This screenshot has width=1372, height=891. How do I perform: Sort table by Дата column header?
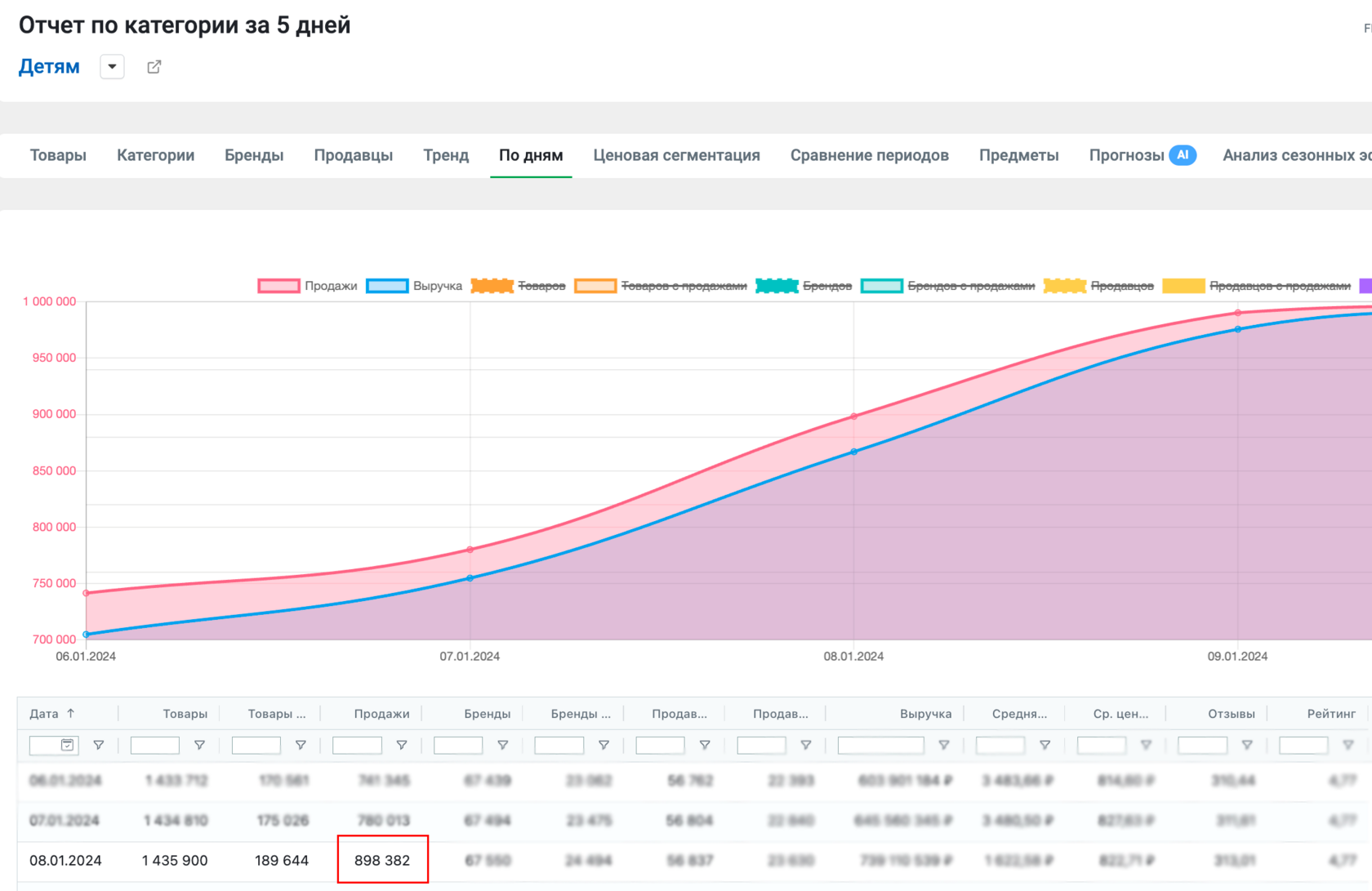coord(52,714)
